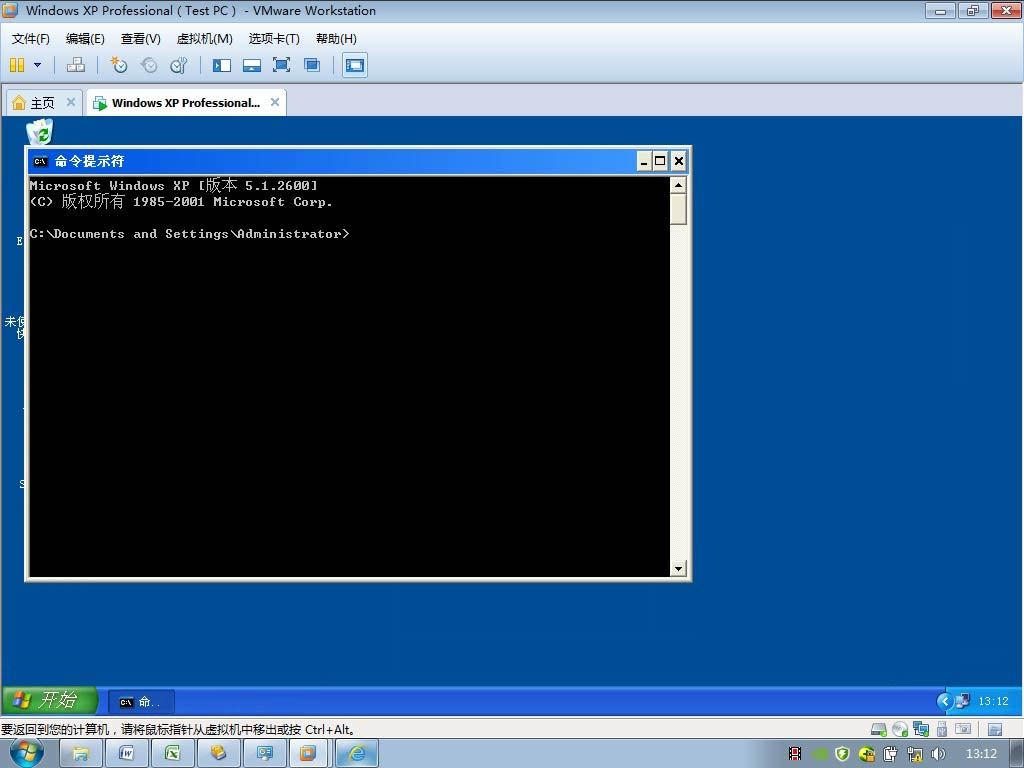This screenshot has width=1024, height=768.
Task: Open the 编辑(E) menu
Action: (x=85, y=39)
